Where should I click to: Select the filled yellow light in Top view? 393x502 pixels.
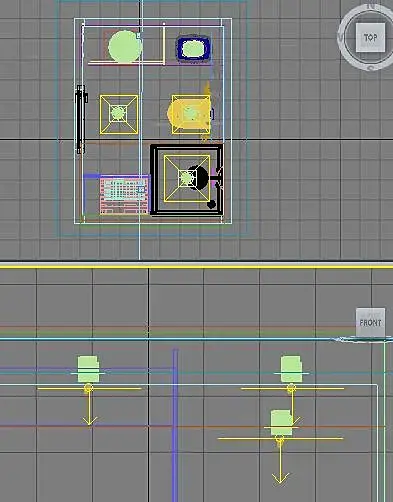(x=191, y=114)
